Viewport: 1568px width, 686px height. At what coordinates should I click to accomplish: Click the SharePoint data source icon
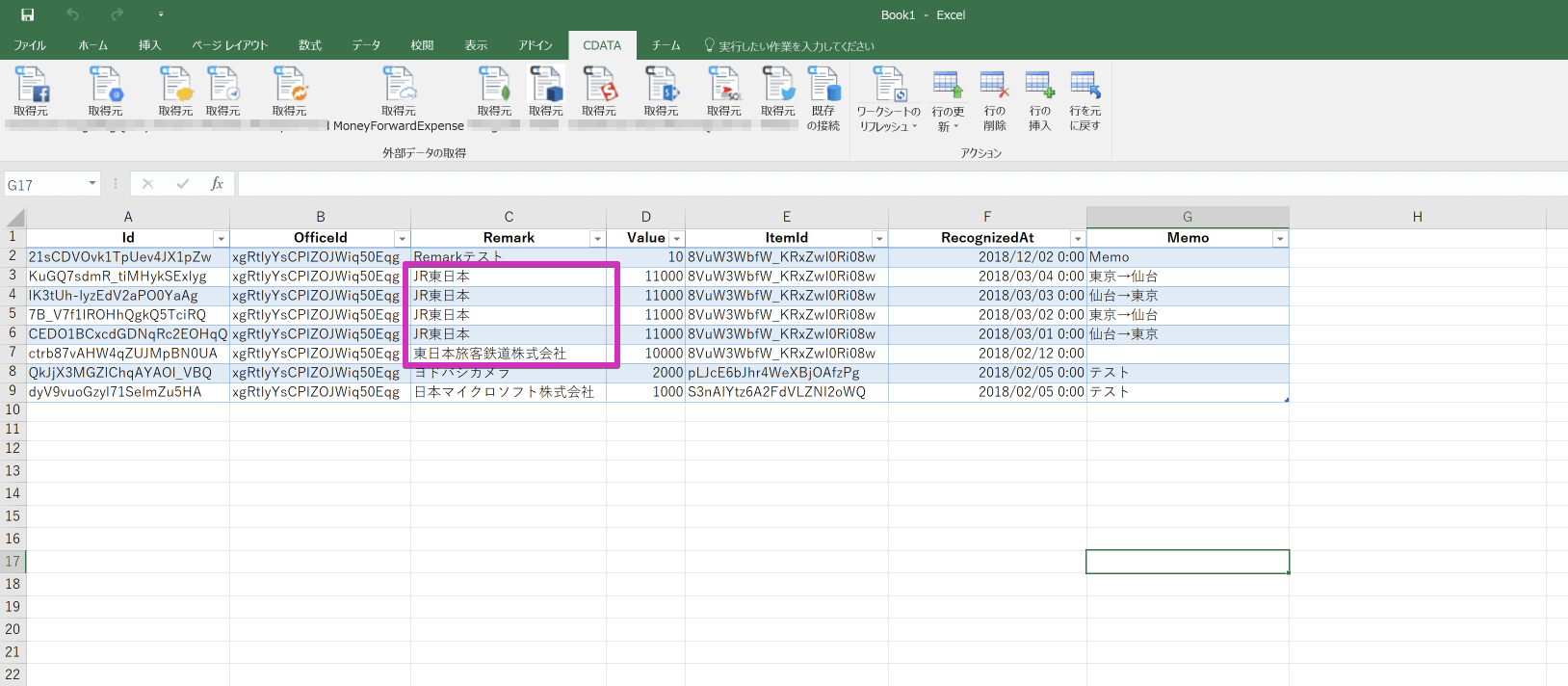[662, 87]
